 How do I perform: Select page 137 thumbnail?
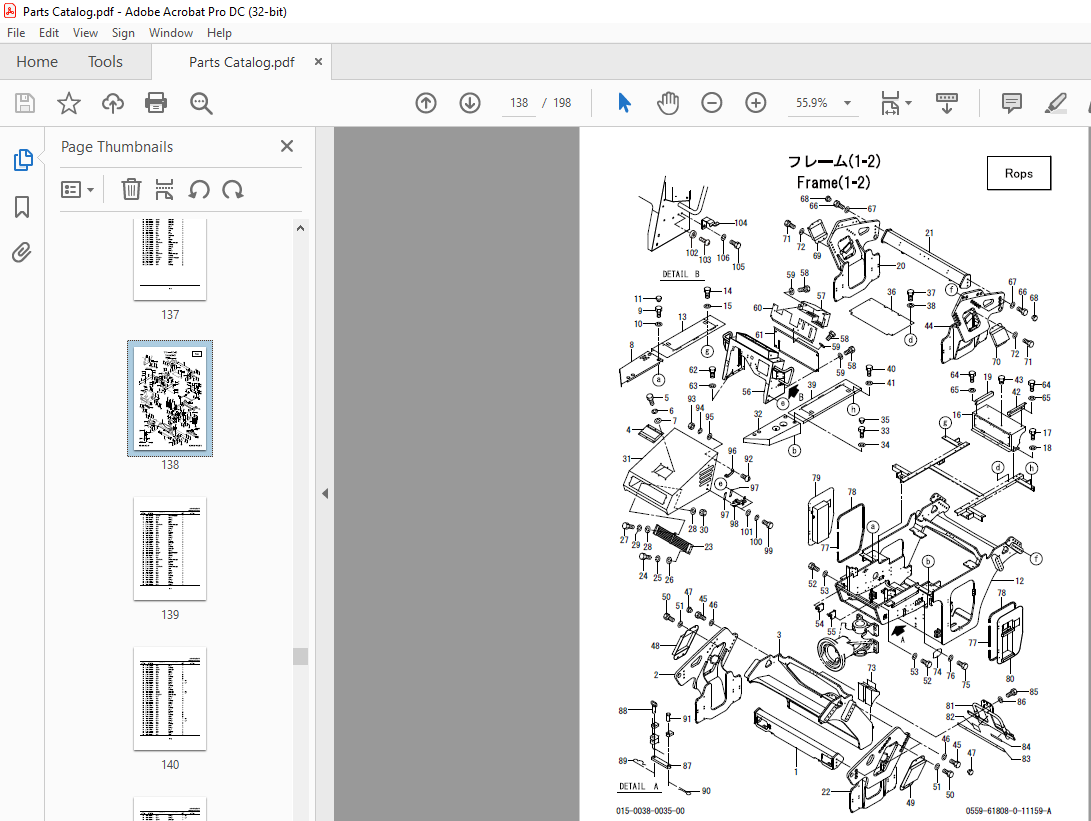tap(170, 260)
